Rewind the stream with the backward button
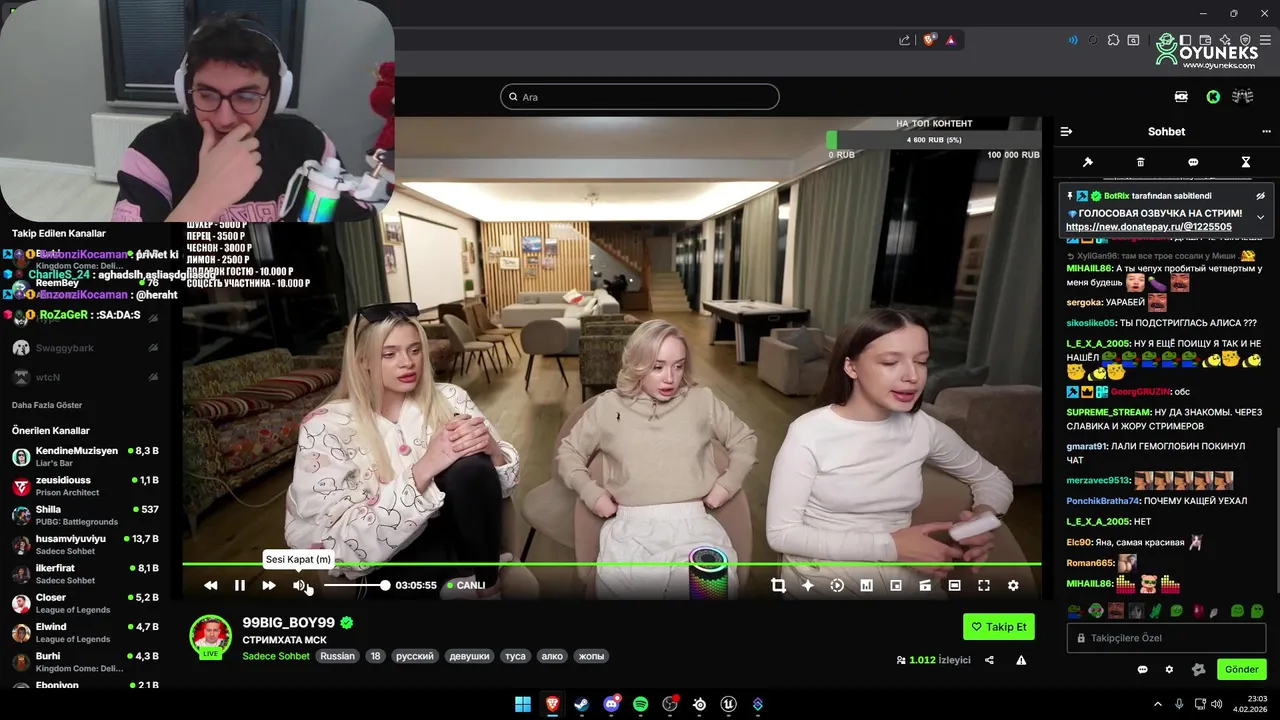This screenshot has height=720, width=1280. [211, 585]
